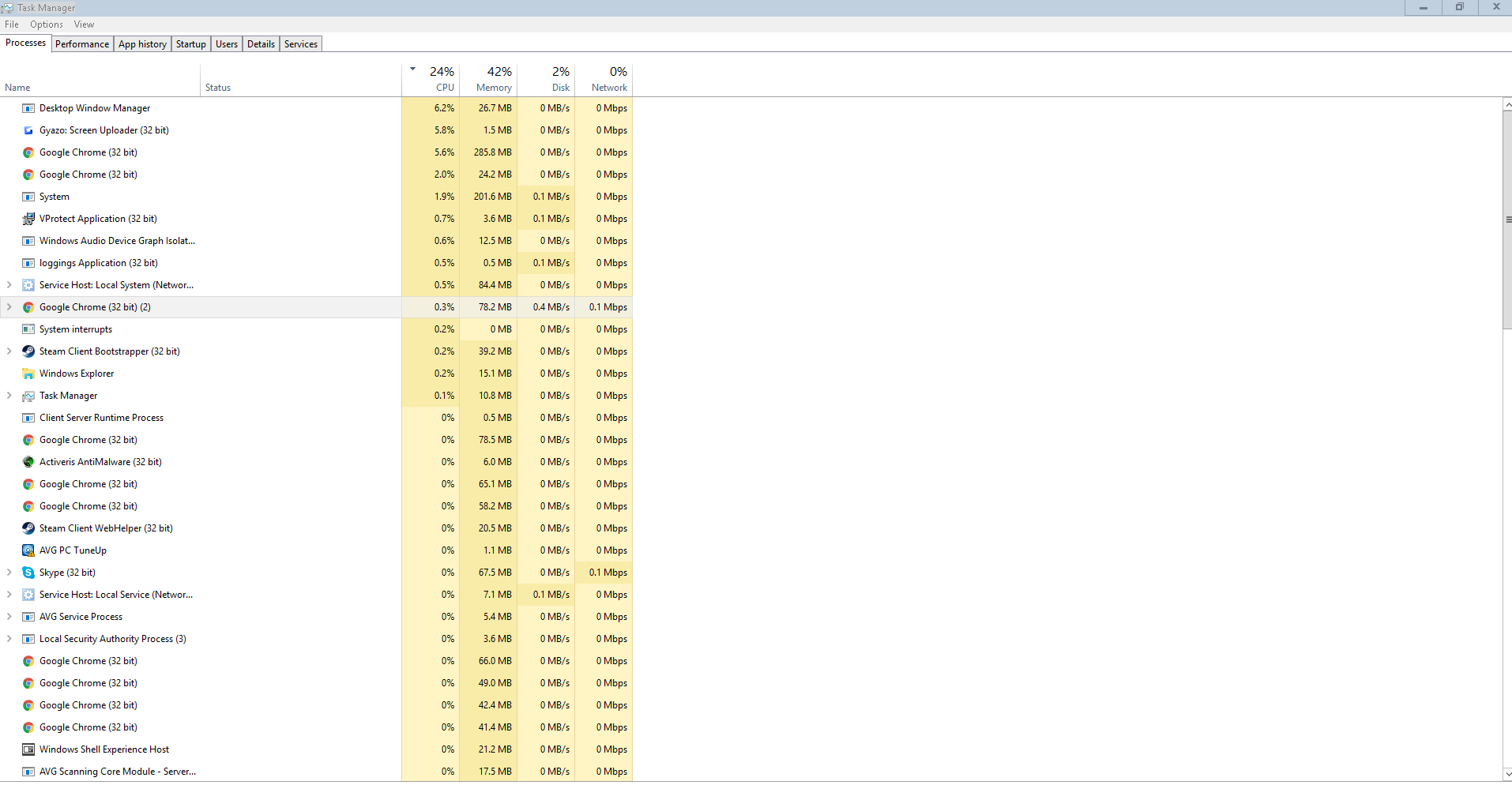
Task: Click the System process icon
Action: [28, 197]
